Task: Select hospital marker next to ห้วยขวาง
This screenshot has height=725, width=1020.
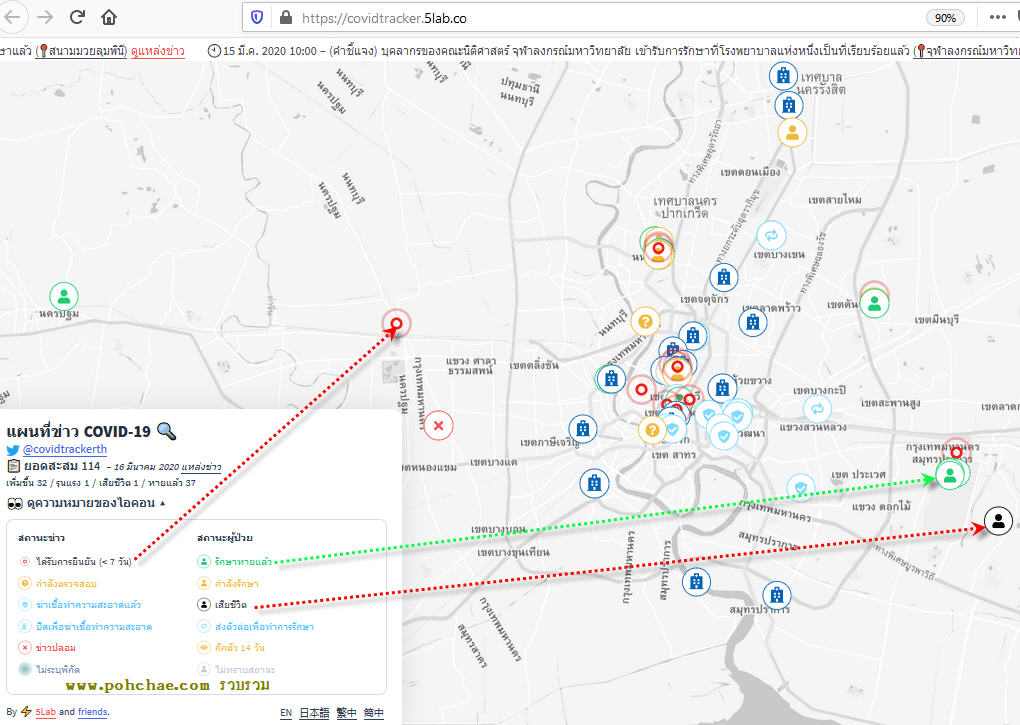Action: (722, 388)
